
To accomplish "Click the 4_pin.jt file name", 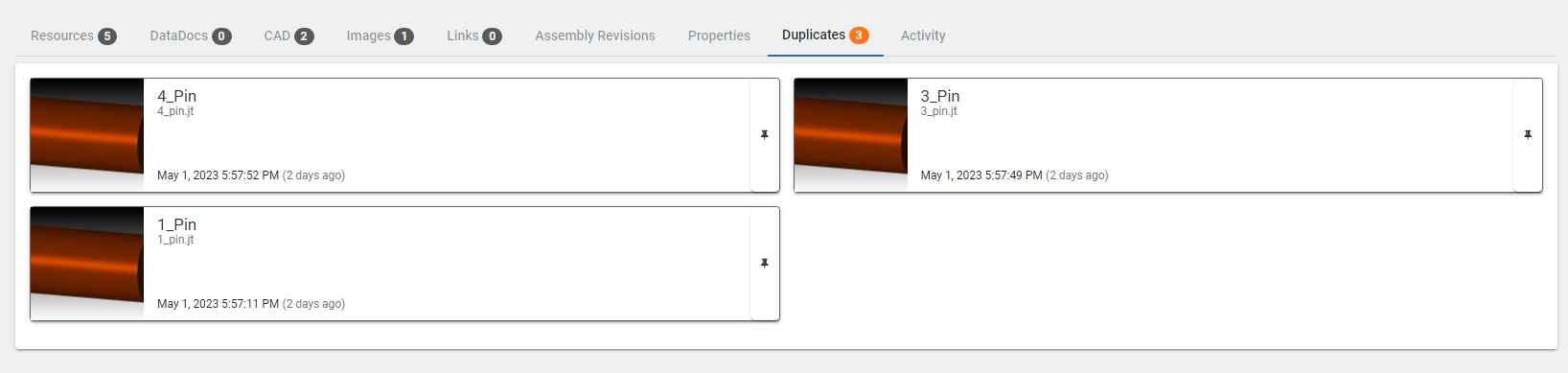I will [175, 111].
